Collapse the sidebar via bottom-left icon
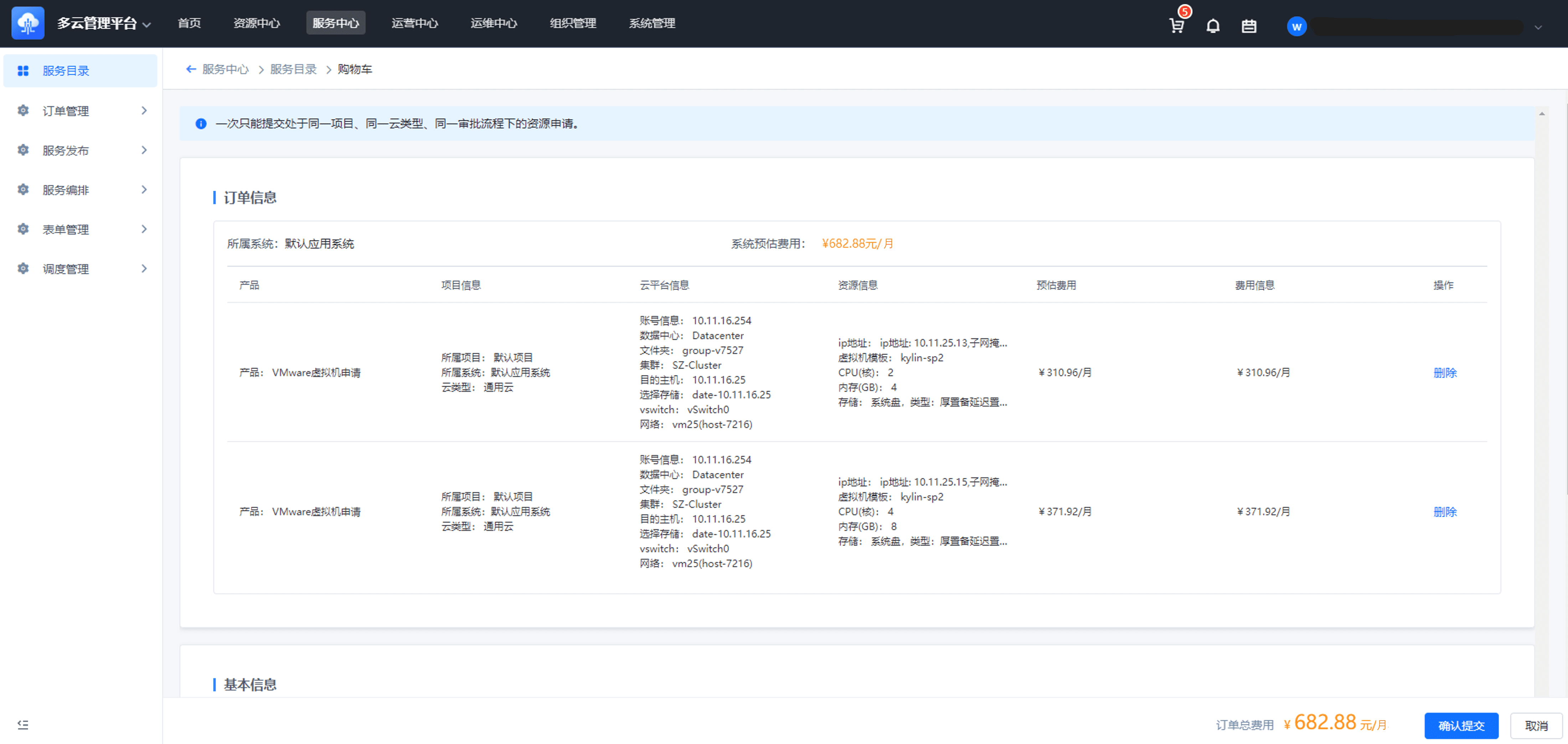The image size is (1568, 744). [22, 724]
